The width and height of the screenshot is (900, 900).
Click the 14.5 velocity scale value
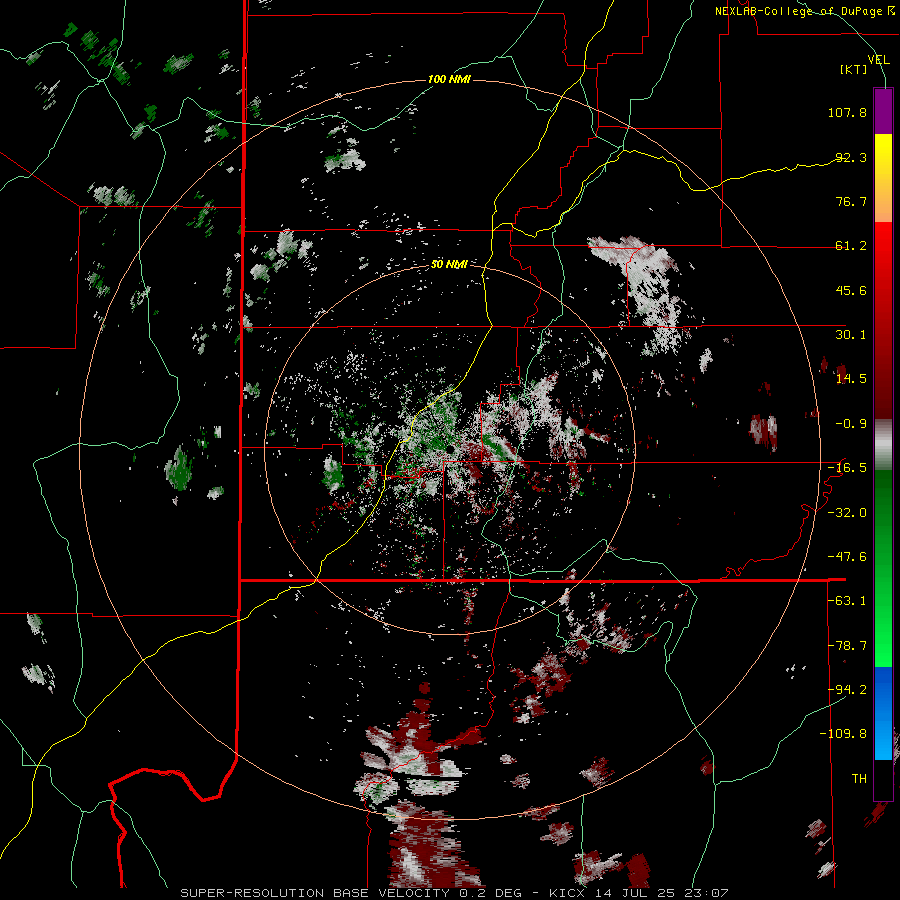pos(851,379)
